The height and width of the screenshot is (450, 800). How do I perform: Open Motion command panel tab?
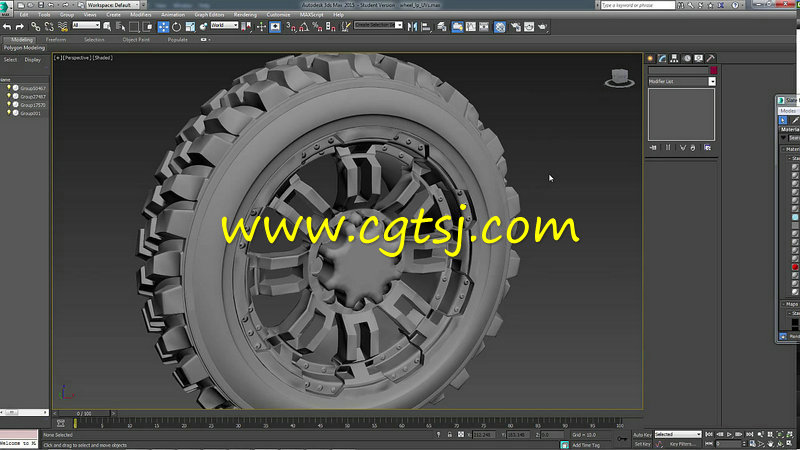click(687, 58)
